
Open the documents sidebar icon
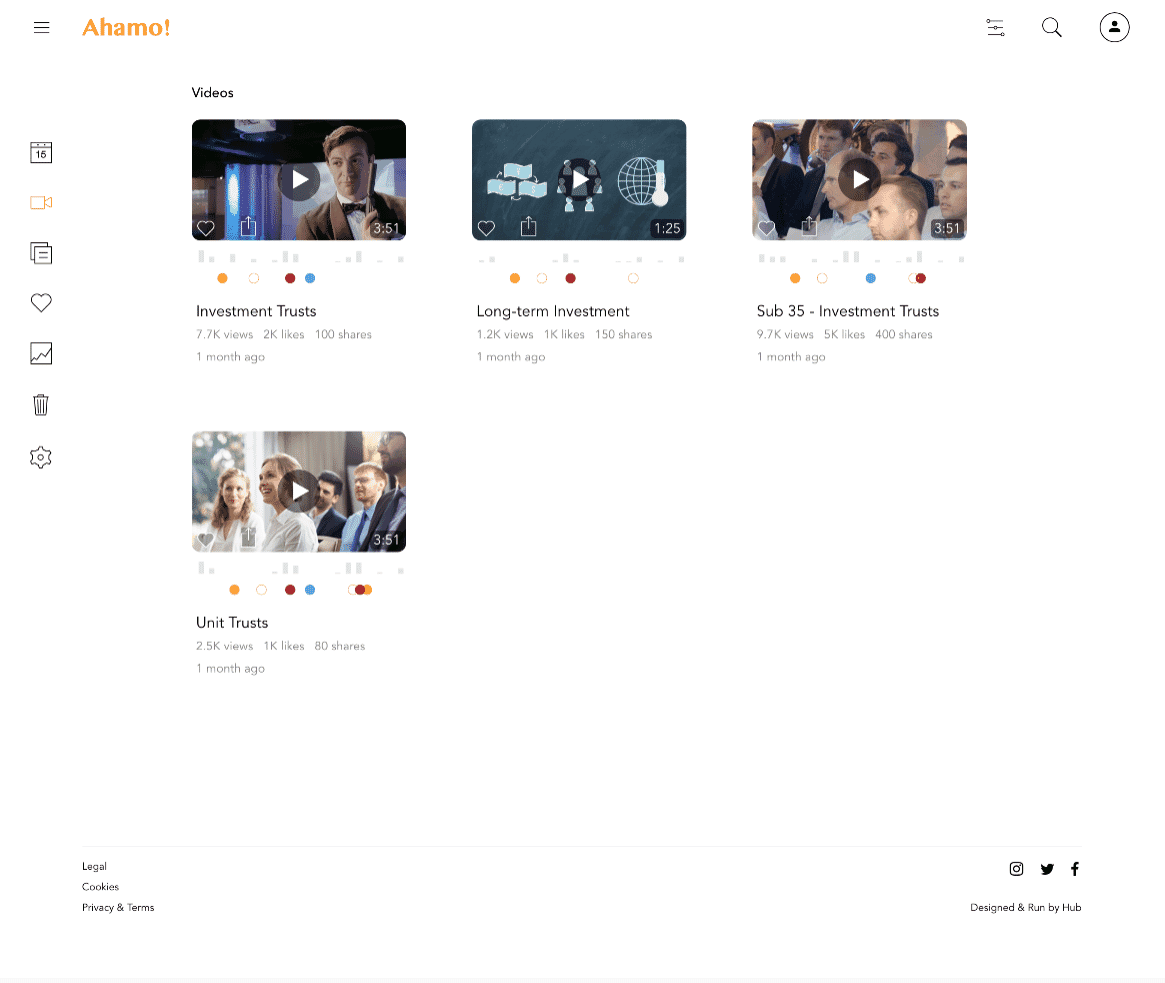(x=41, y=253)
